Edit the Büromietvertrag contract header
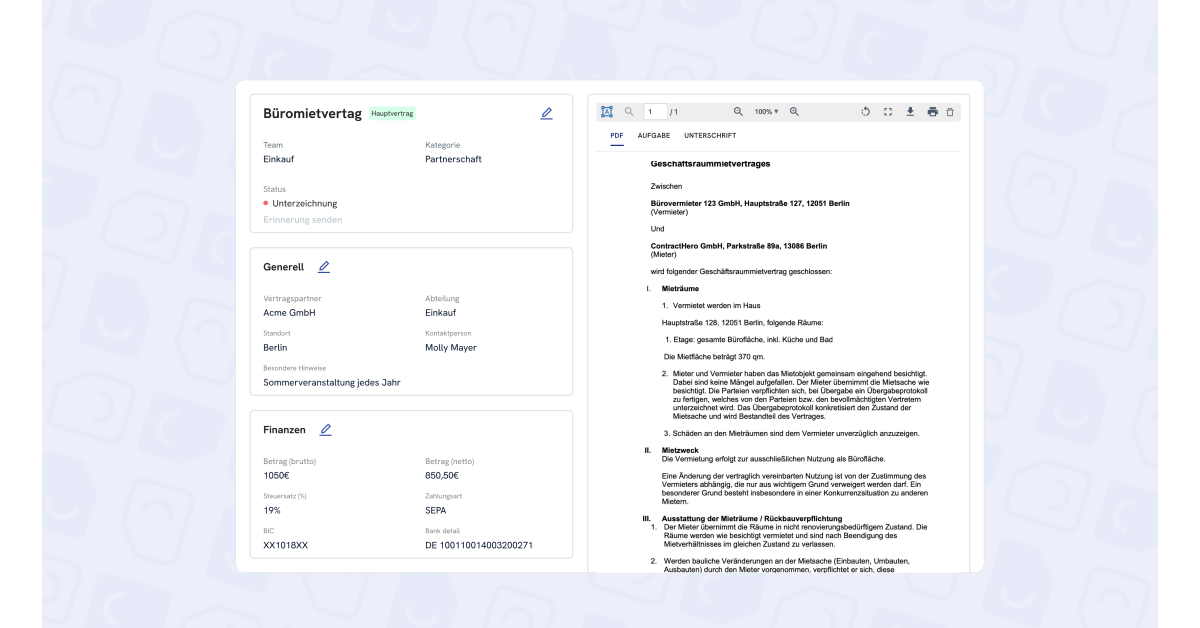 pyautogui.click(x=546, y=113)
